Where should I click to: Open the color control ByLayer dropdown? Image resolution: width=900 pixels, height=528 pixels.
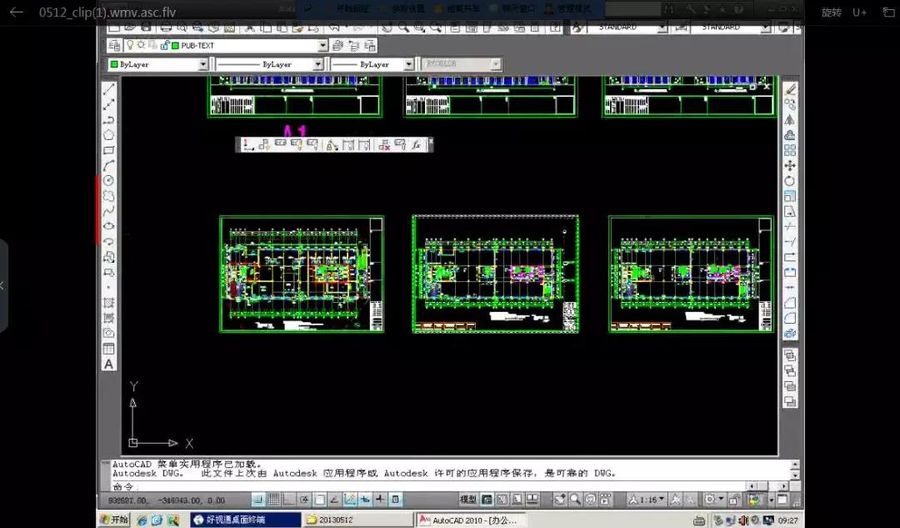coord(203,64)
